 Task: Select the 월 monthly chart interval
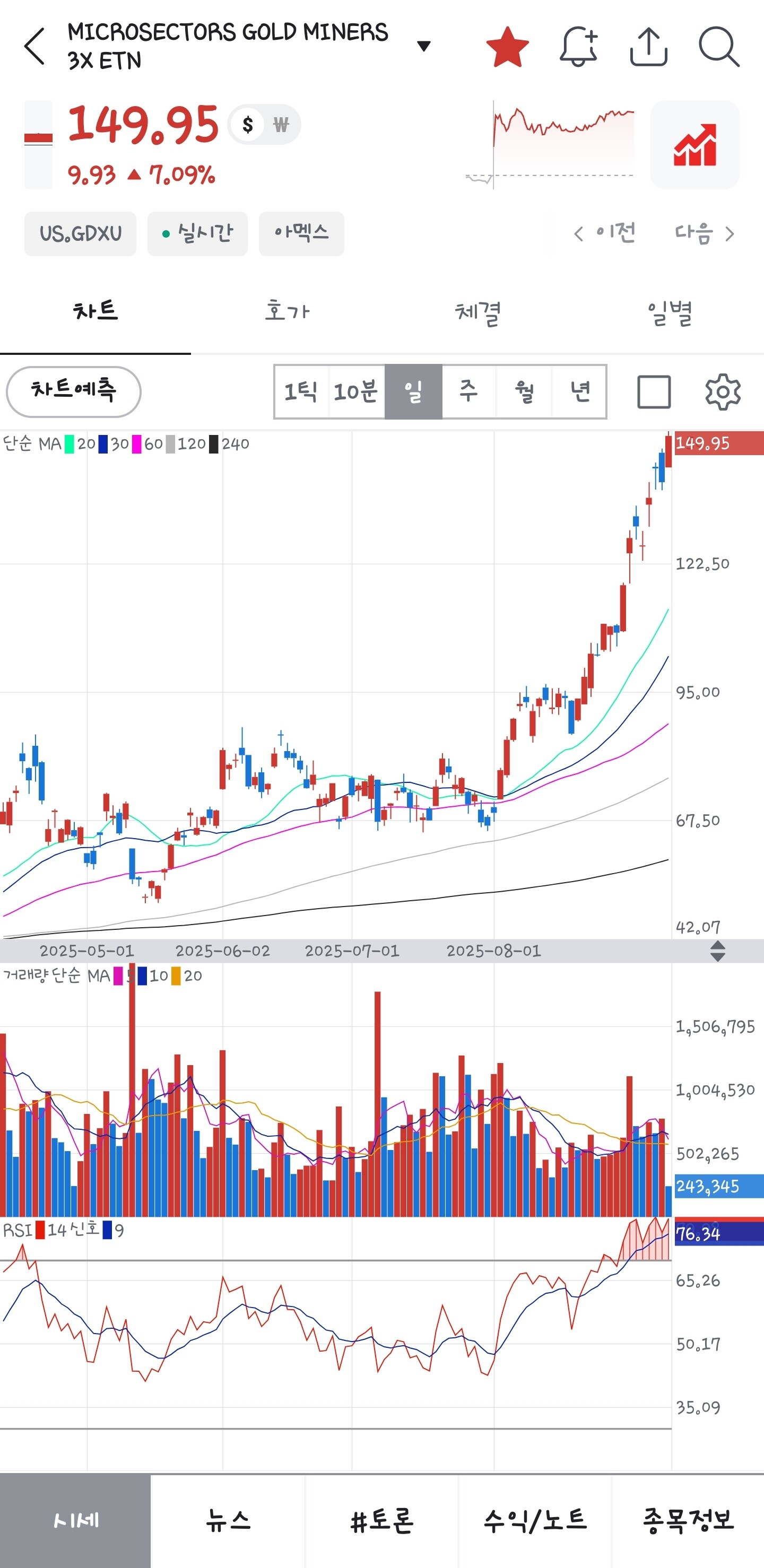[x=524, y=391]
